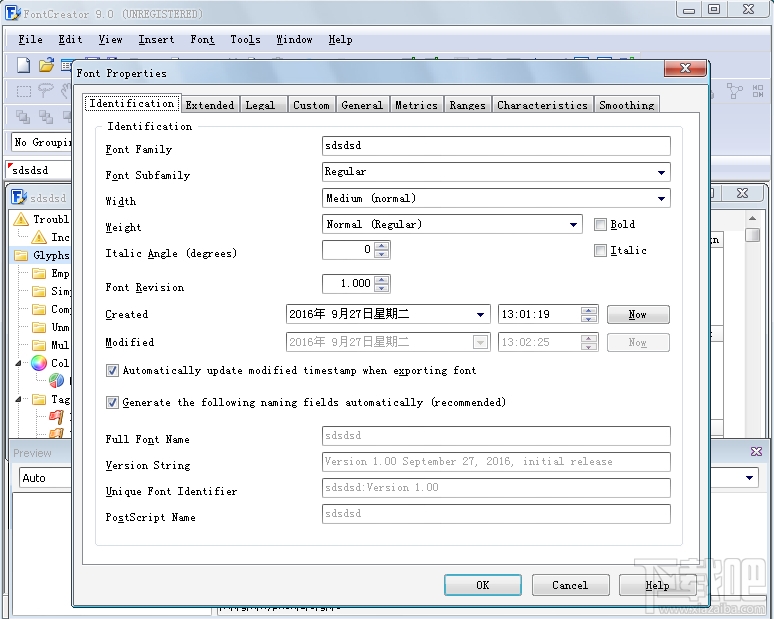The height and width of the screenshot is (619, 774).
Task: Open the Weight dropdown
Action: click(573, 225)
